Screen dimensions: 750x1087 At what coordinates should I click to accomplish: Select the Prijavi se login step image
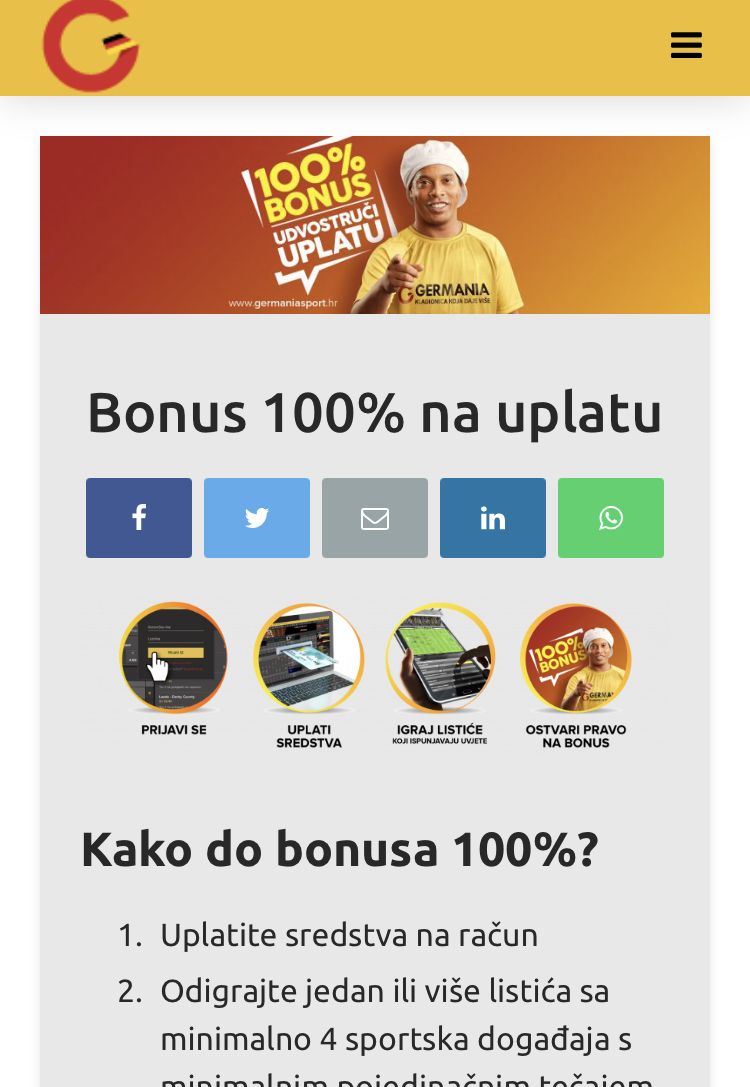coord(174,657)
